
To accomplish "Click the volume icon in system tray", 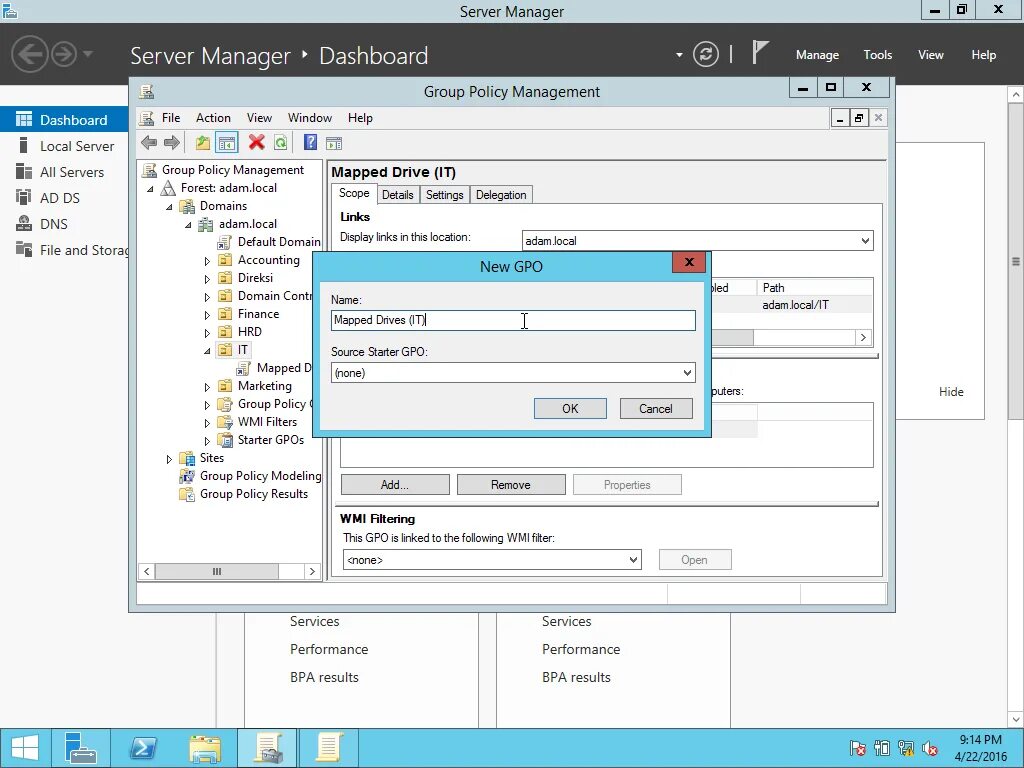I will coord(930,748).
